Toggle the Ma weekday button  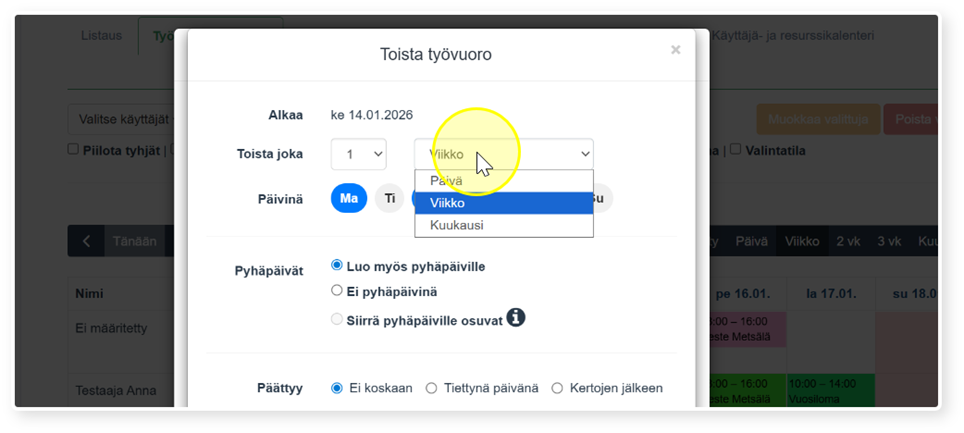pos(349,198)
